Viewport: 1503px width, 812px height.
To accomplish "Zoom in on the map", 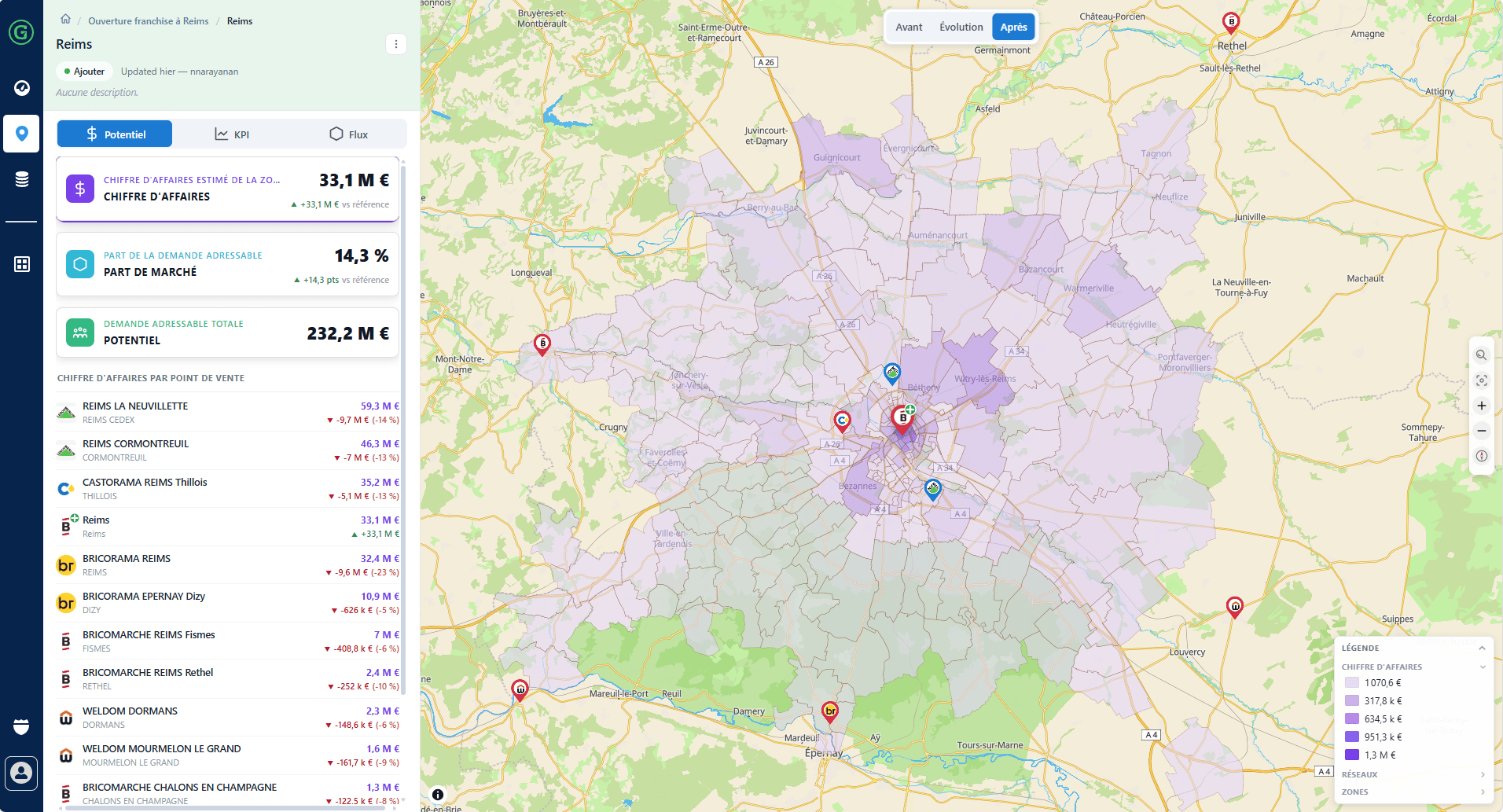I will pyautogui.click(x=1482, y=406).
